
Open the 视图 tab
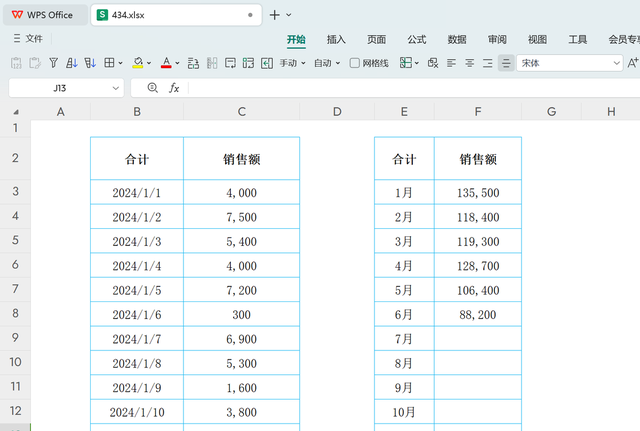[538, 39]
